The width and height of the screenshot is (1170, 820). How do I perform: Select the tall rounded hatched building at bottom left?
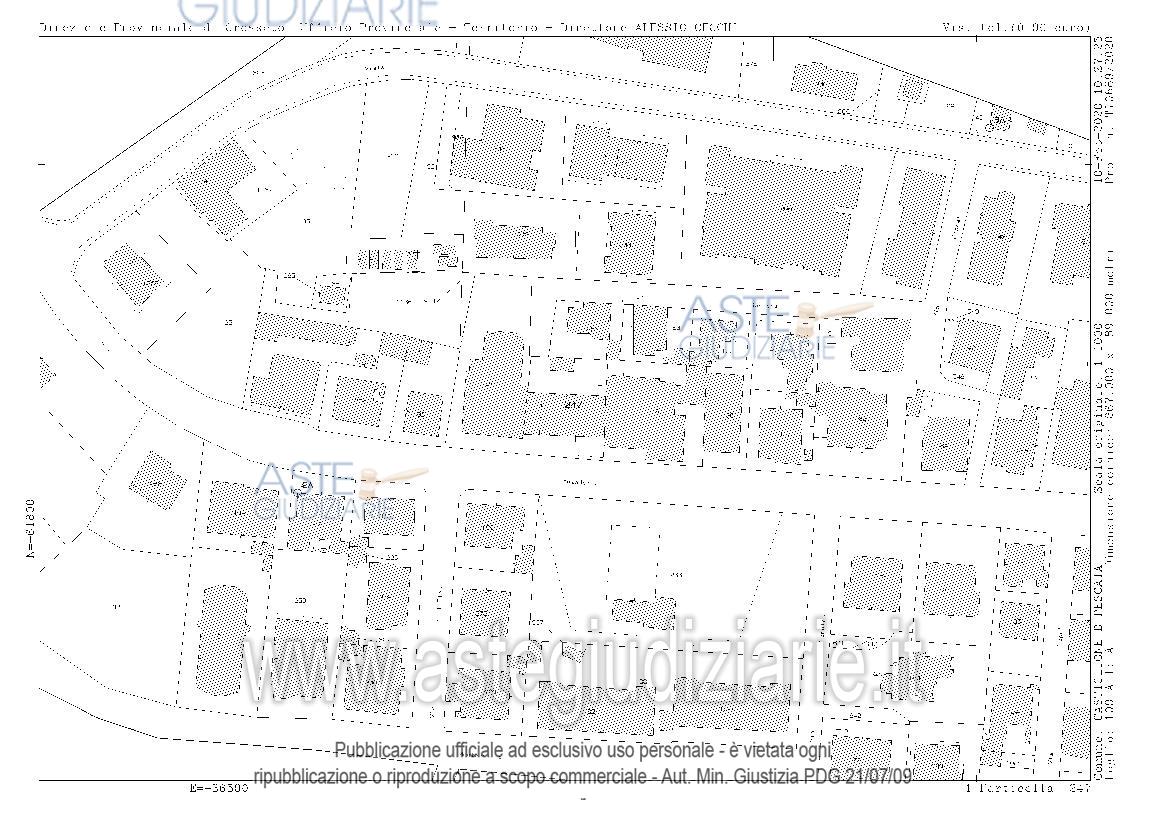pos(223,640)
